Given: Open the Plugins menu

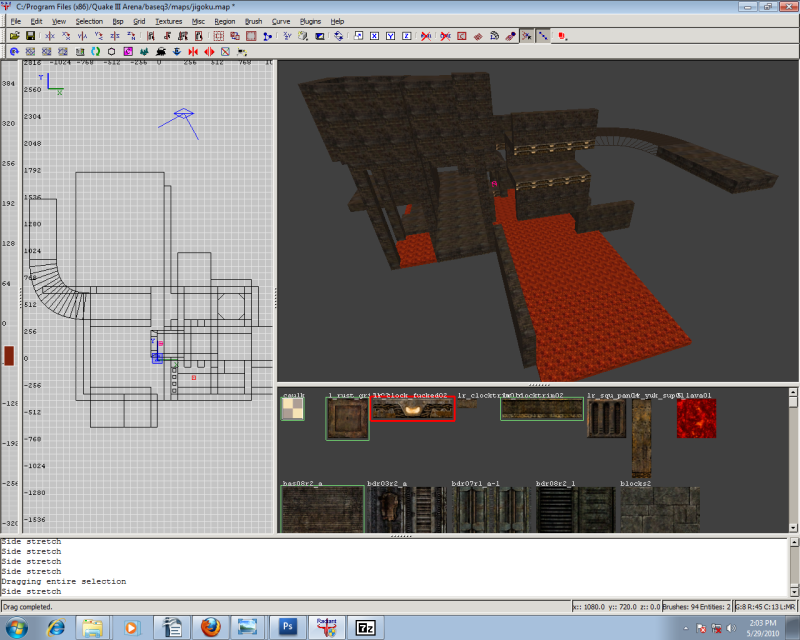Looking at the screenshot, I should pos(310,21).
